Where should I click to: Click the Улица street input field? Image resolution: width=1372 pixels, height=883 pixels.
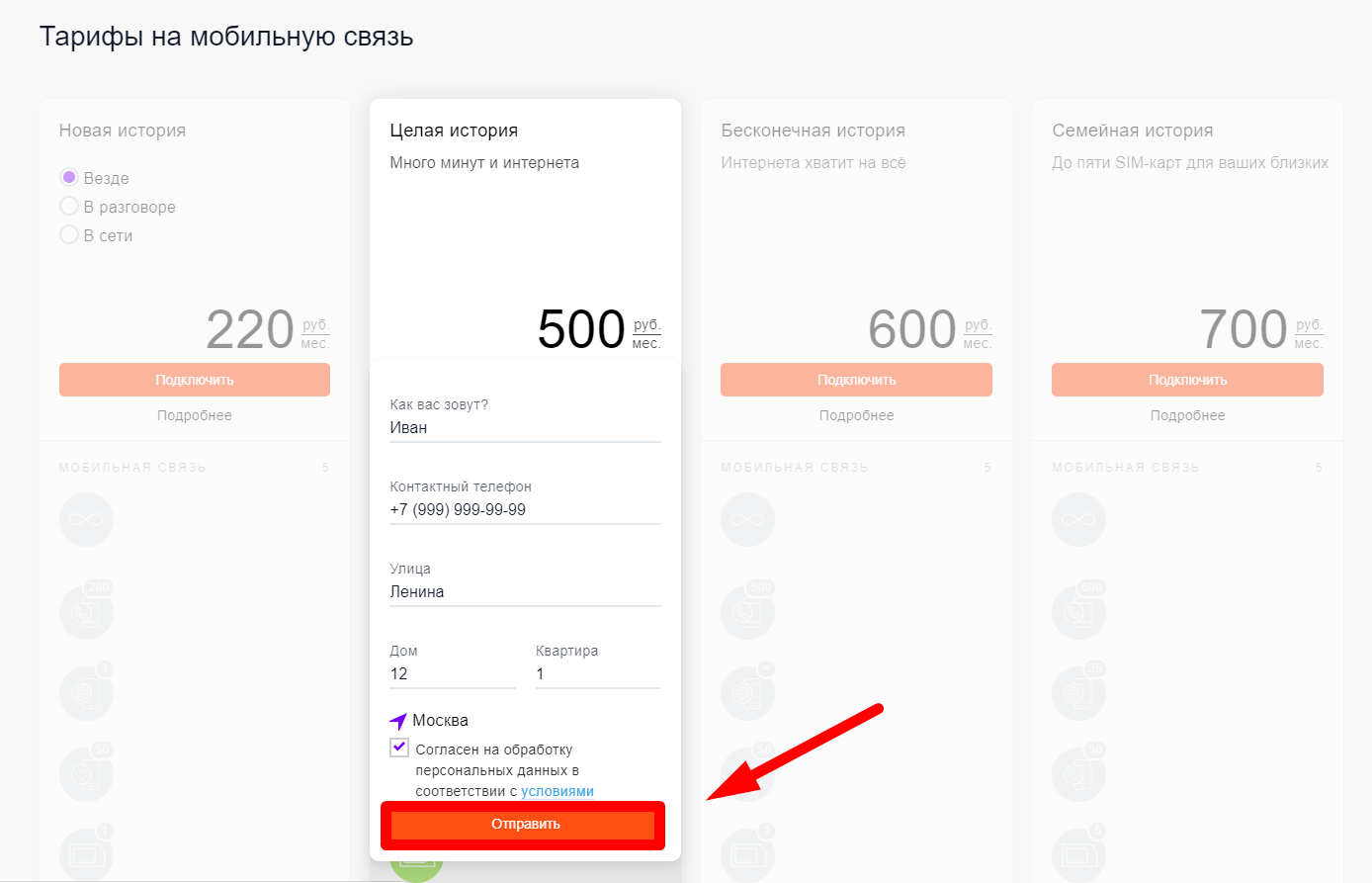pyautogui.click(x=525, y=592)
